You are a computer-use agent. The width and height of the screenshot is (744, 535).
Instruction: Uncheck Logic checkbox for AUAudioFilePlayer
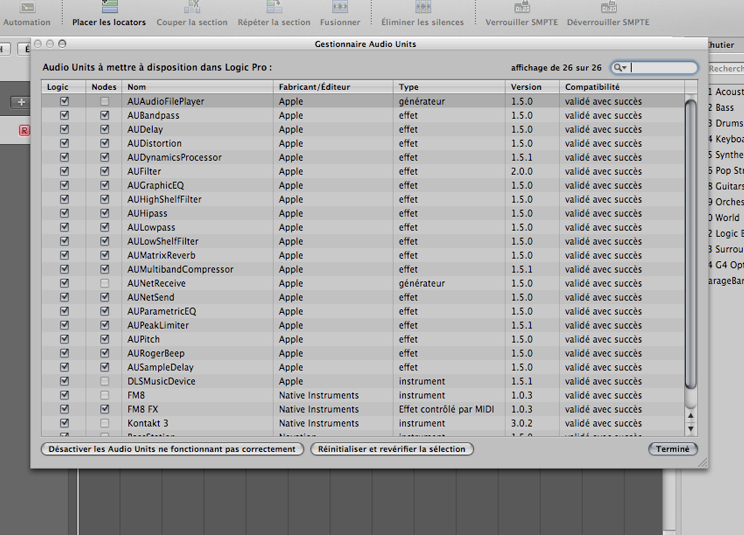point(65,101)
